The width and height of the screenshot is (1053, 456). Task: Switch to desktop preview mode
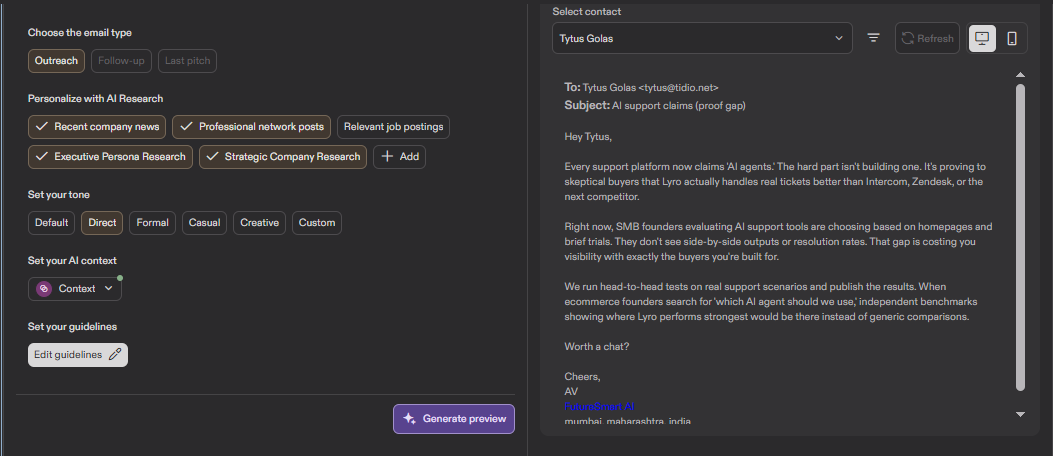click(982, 38)
